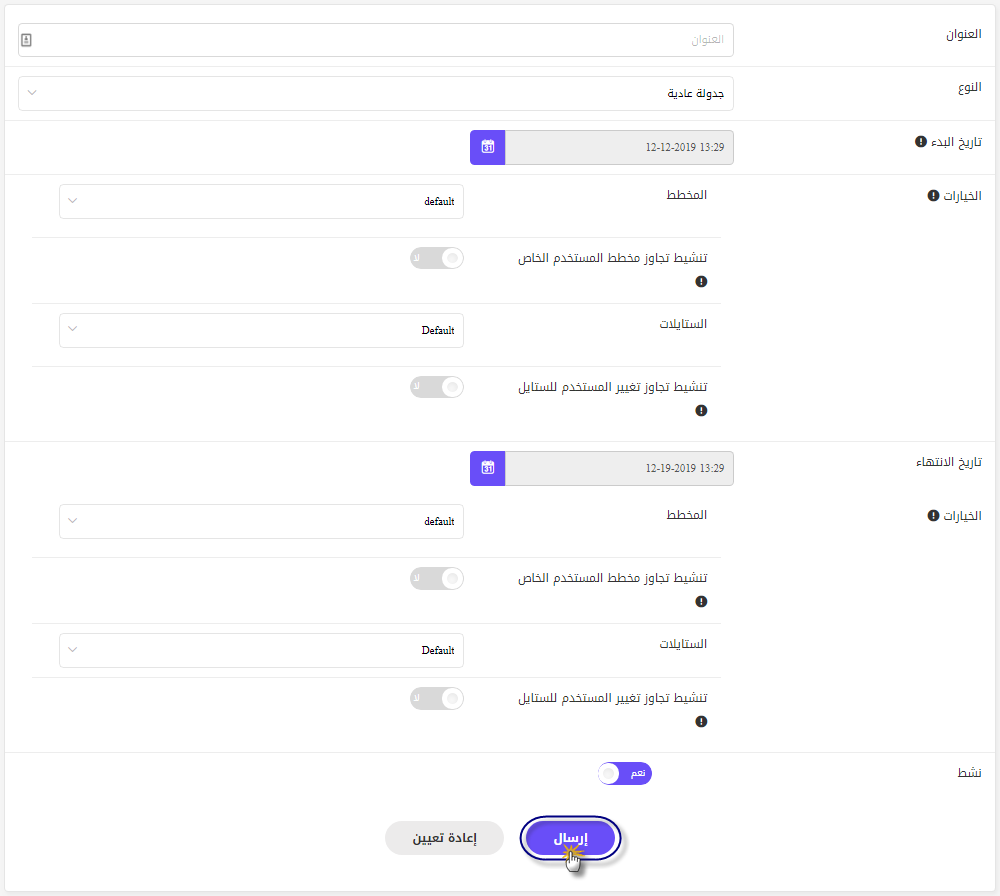The image size is (1000, 896).
Task: Open second الستايلات Default dropdown
Action: tap(261, 650)
